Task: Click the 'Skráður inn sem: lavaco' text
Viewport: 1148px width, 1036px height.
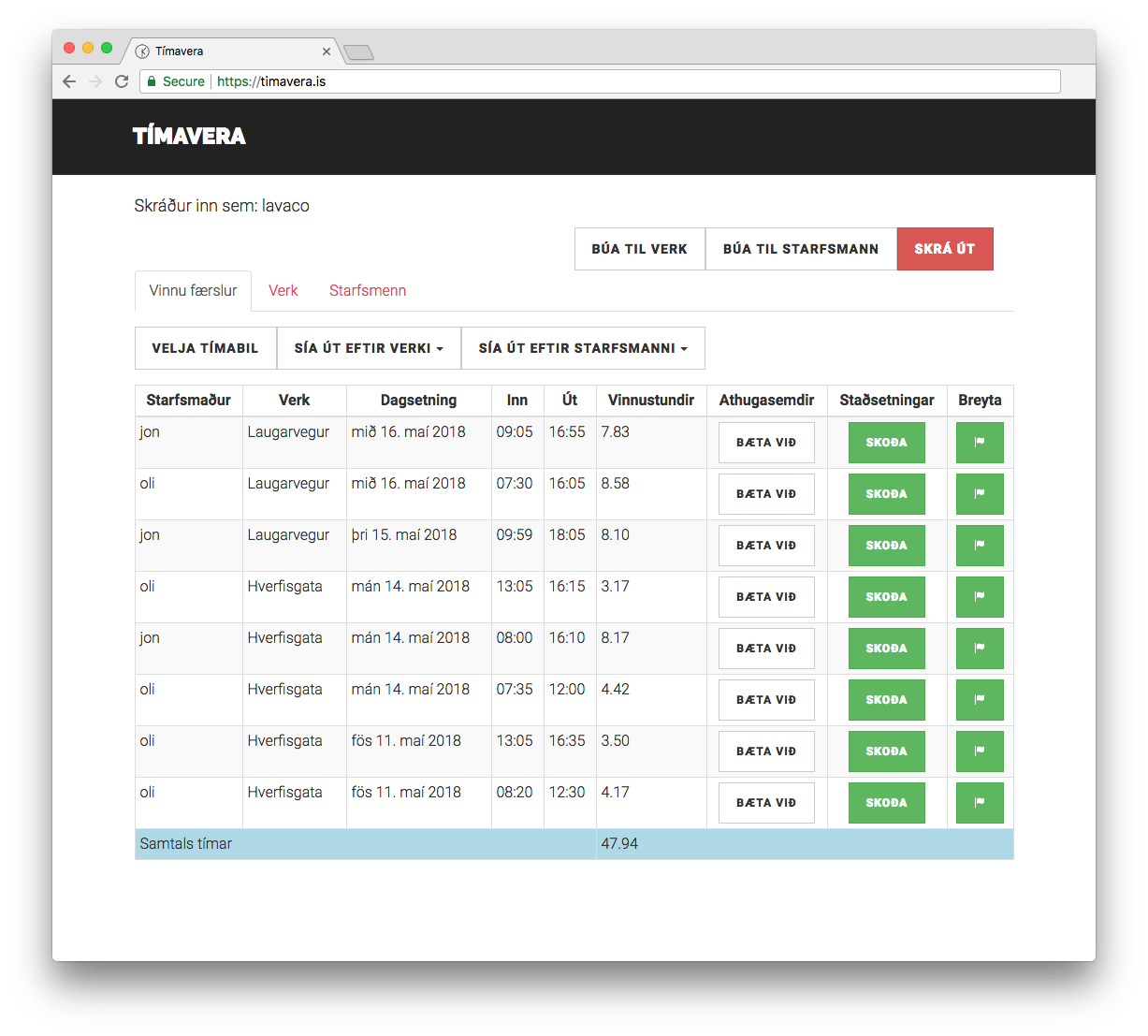Action: pyautogui.click(x=222, y=206)
